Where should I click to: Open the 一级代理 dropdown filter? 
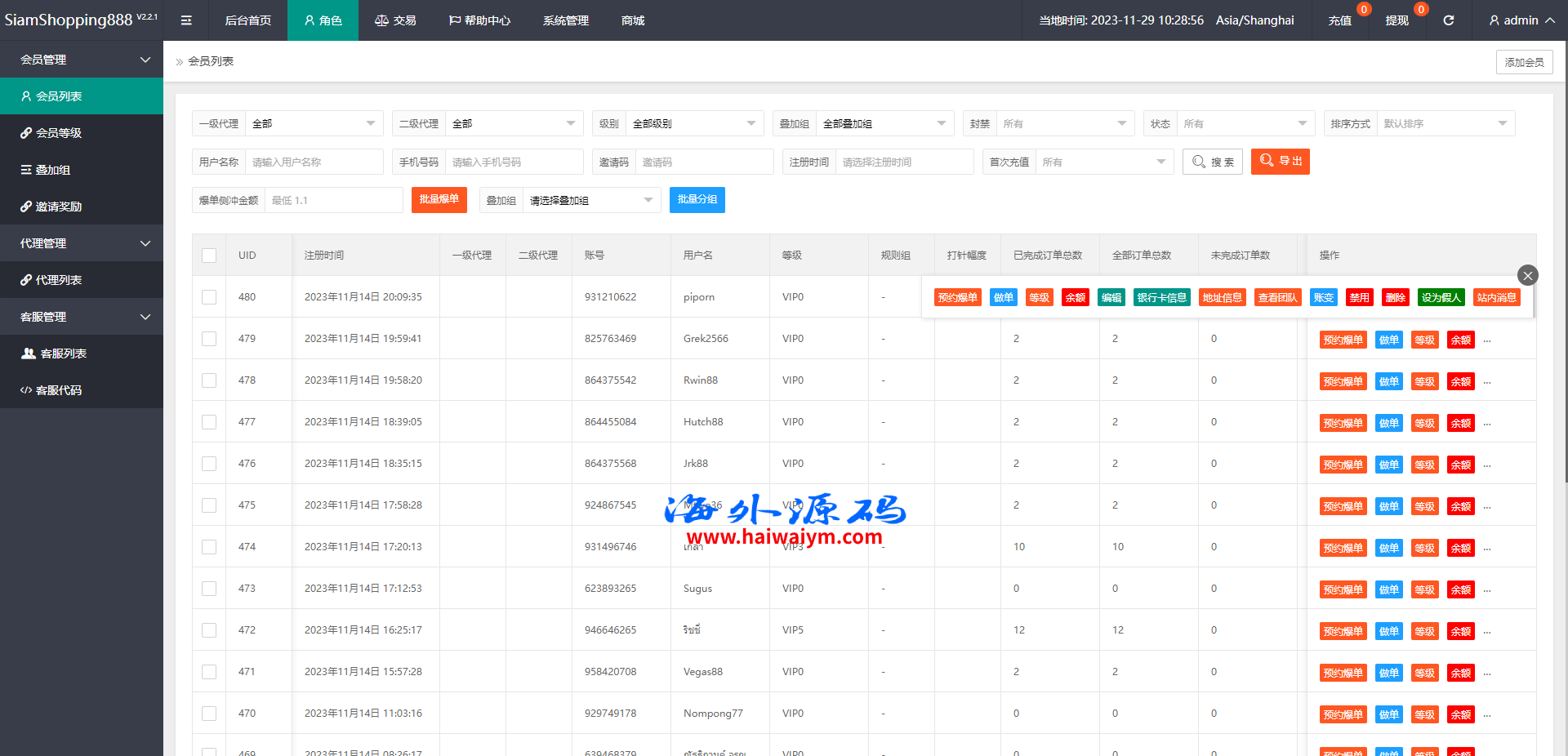tap(314, 124)
